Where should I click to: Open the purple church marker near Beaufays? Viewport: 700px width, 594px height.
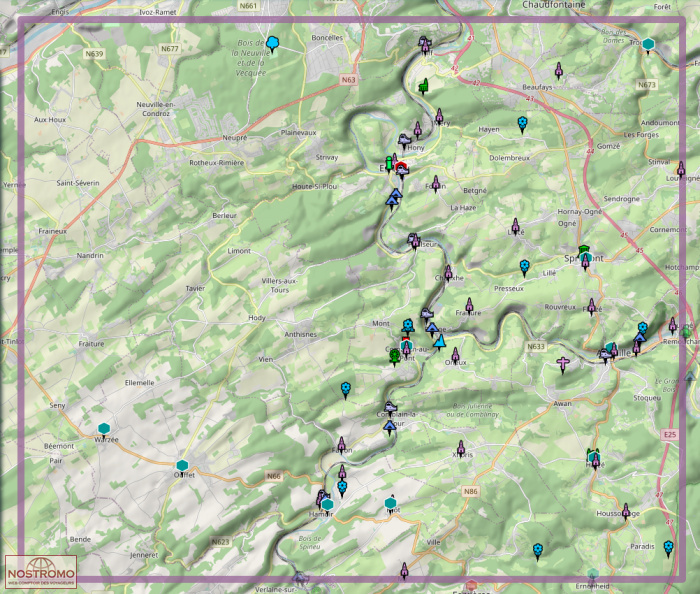[558, 71]
